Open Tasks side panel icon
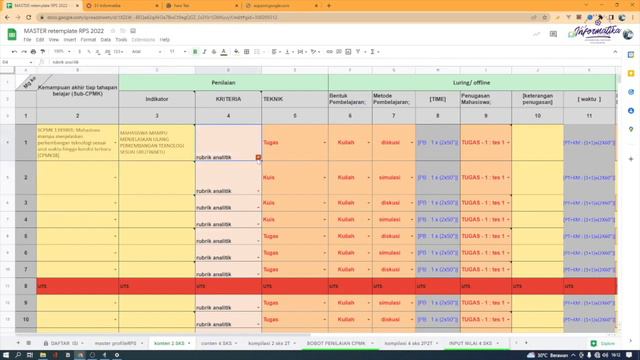This screenshot has width=640, height=360. [631, 92]
